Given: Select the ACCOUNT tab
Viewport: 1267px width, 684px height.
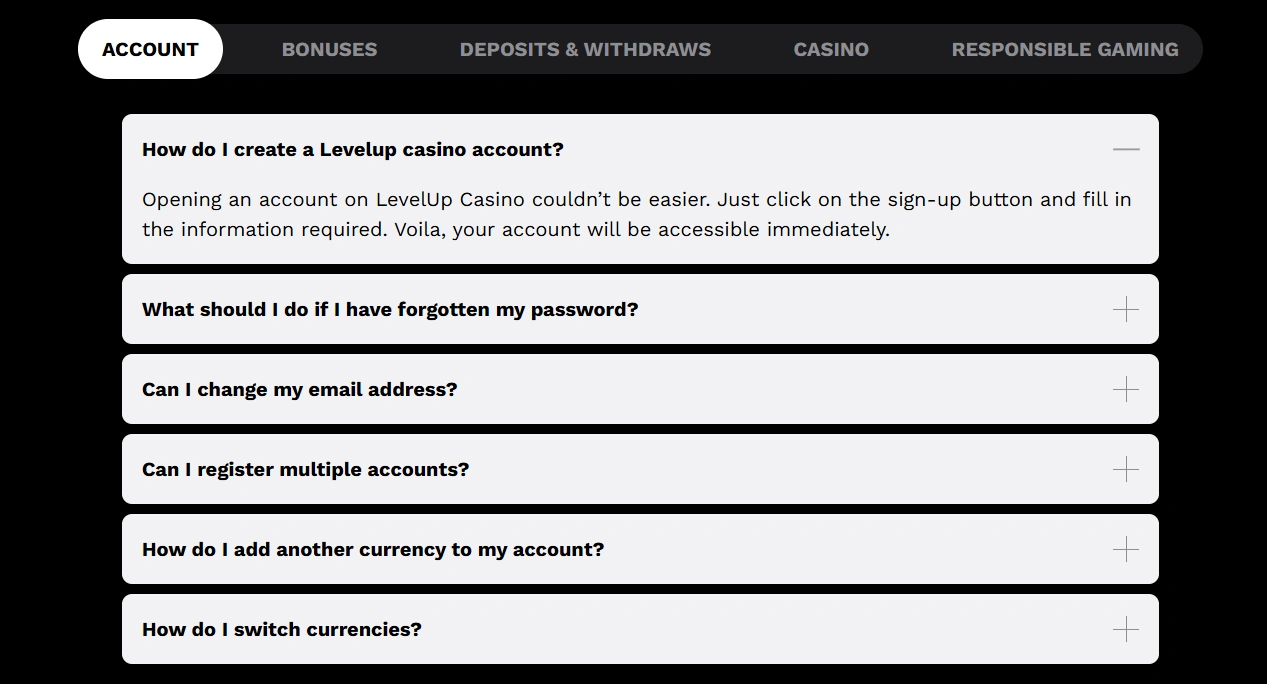Looking at the screenshot, I should point(150,48).
